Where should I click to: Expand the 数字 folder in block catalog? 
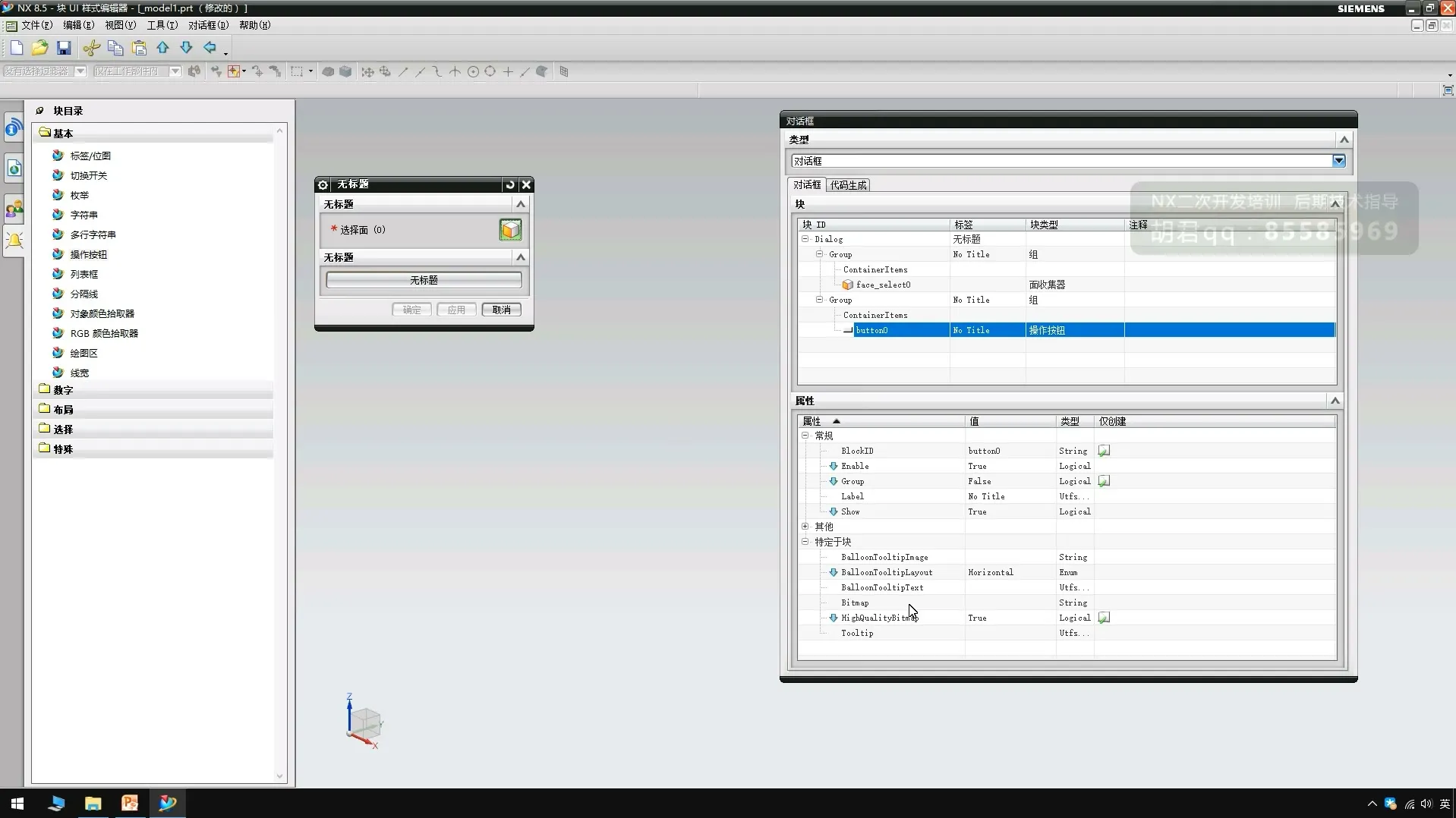point(63,390)
